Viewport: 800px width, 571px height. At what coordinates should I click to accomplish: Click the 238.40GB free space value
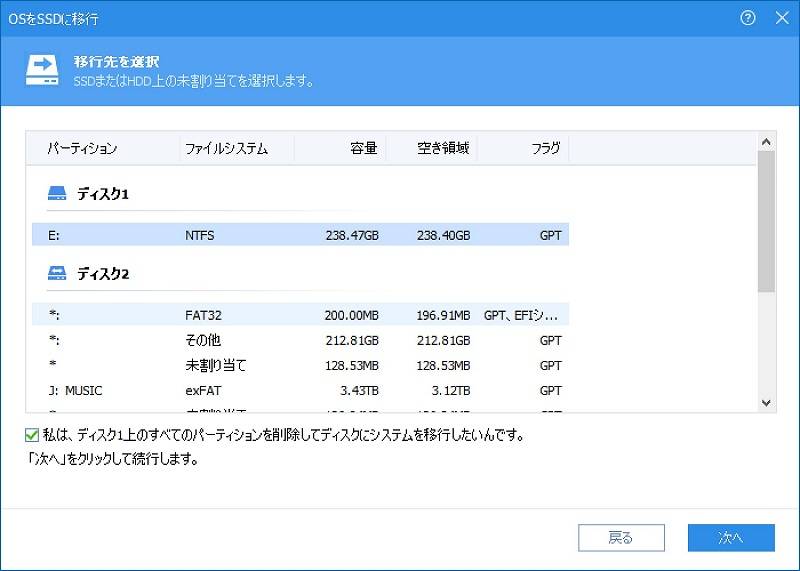point(443,235)
